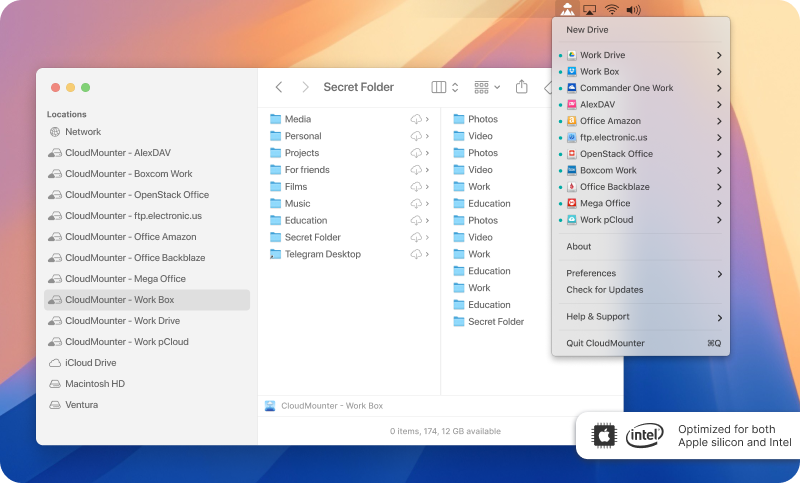Choose New Drive from the menu

587,30
